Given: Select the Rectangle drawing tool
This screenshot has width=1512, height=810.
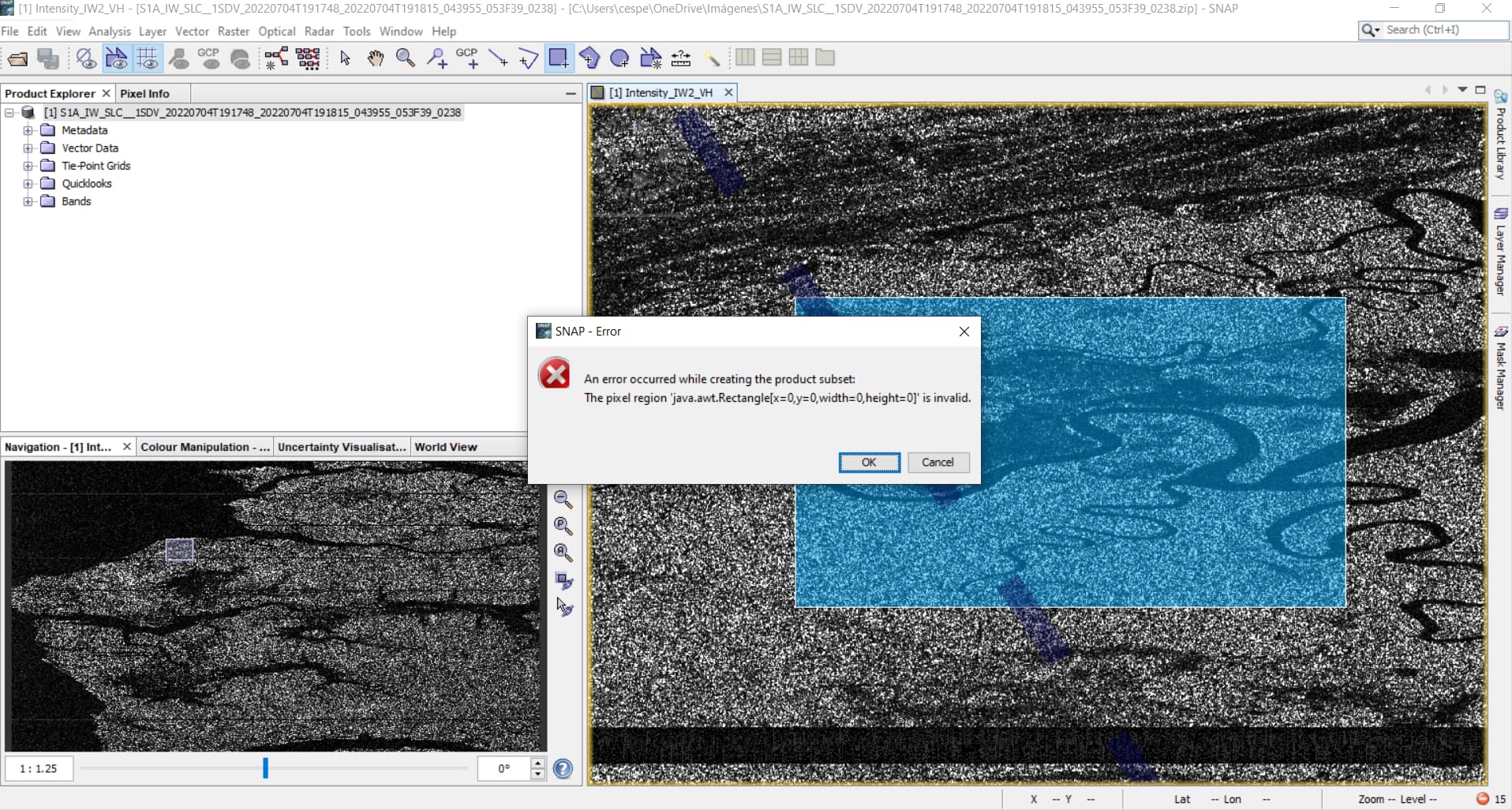Looking at the screenshot, I should click(x=560, y=58).
